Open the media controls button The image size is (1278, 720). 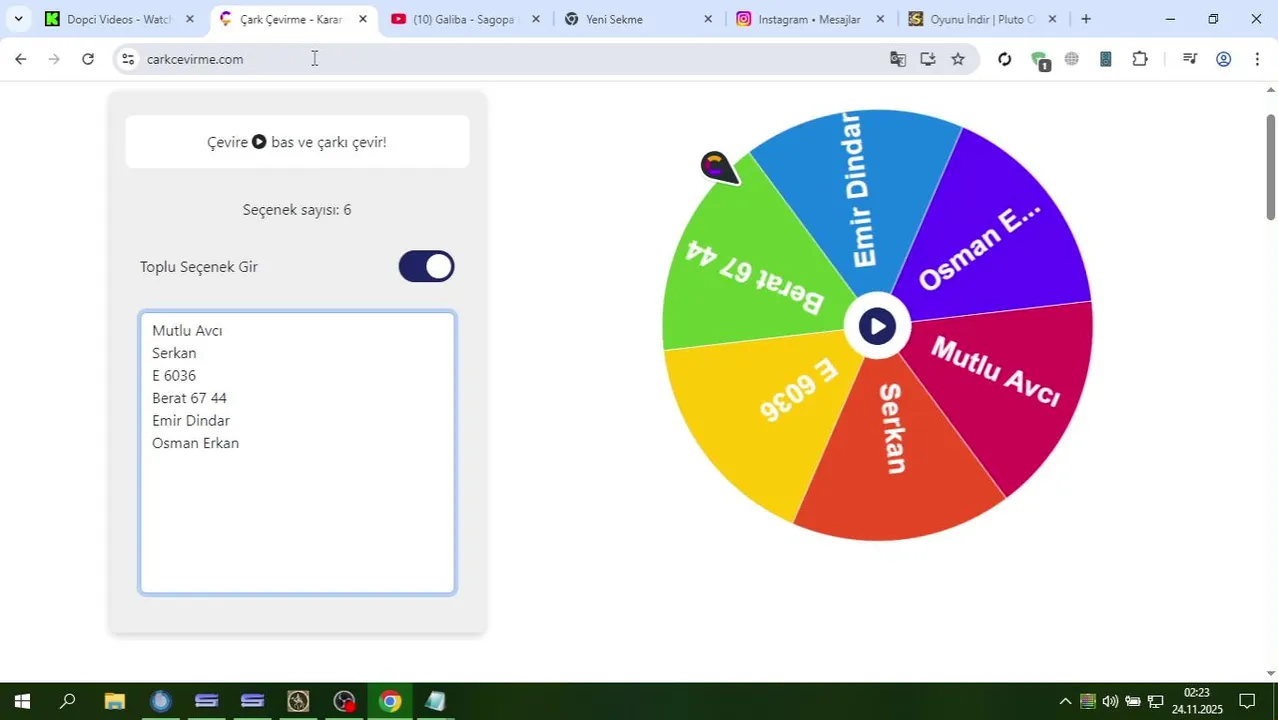pos(1190,59)
